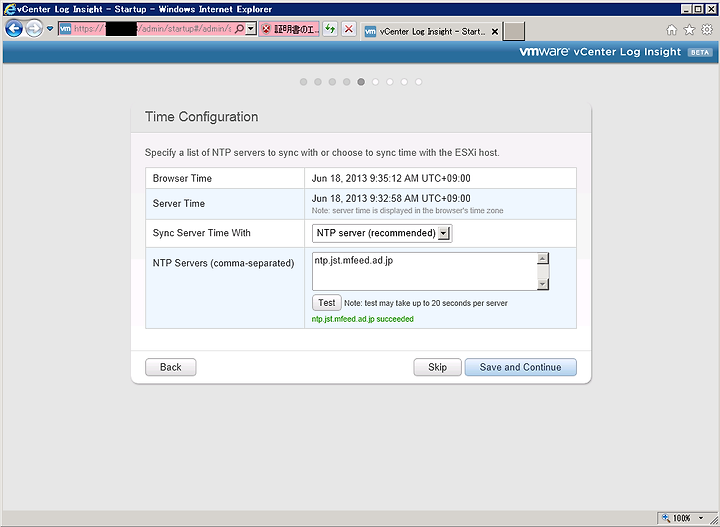The image size is (720, 527).
Task: Click the Time Configuration heading
Action: pyautogui.click(x=202, y=117)
